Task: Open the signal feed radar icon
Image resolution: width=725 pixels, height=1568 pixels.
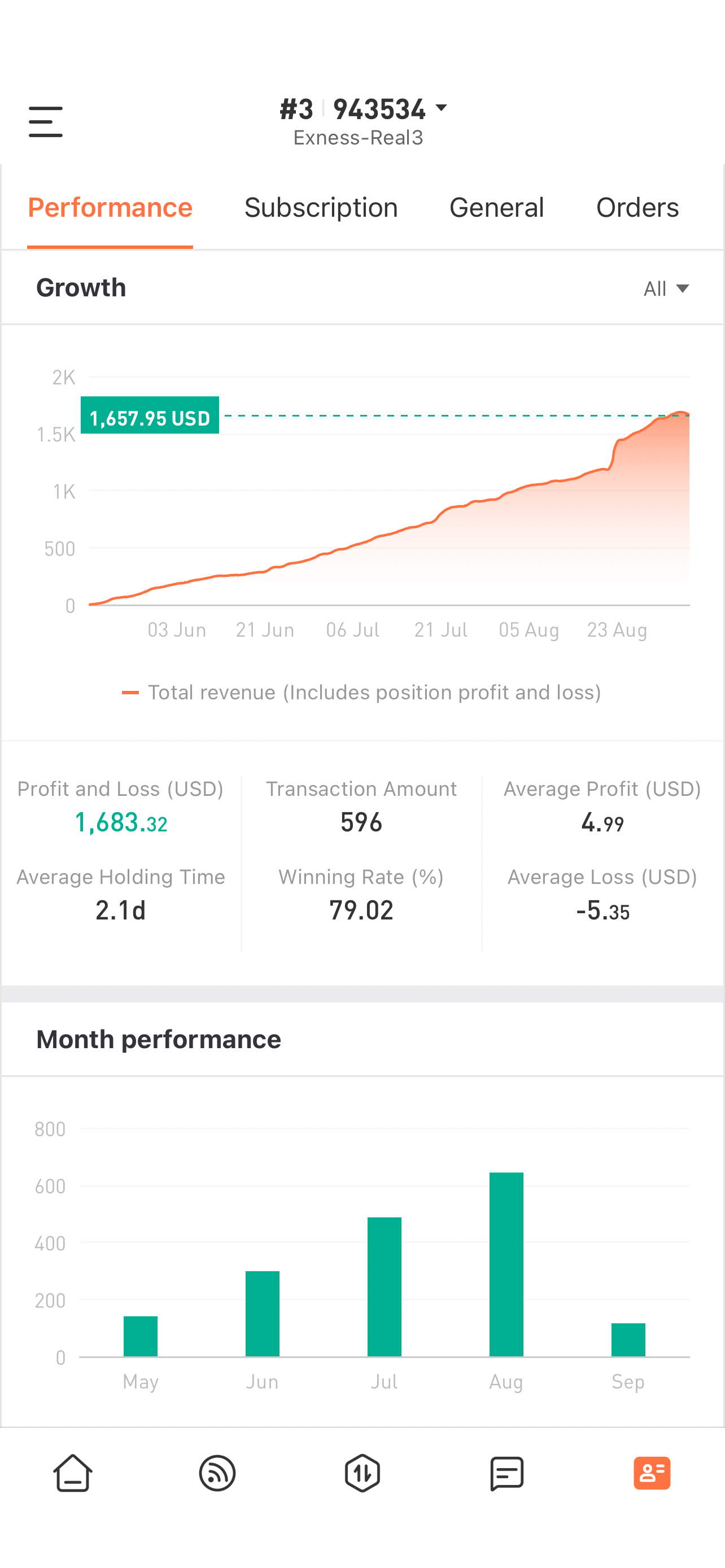Action: click(x=217, y=1473)
